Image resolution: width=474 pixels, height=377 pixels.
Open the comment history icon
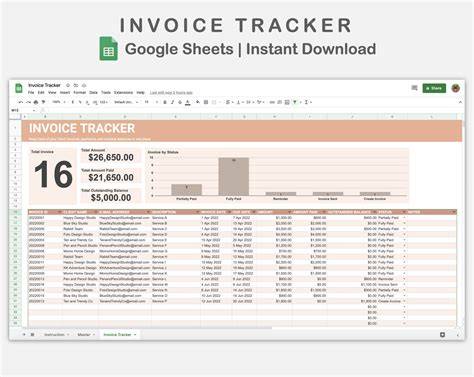tap(414, 88)
